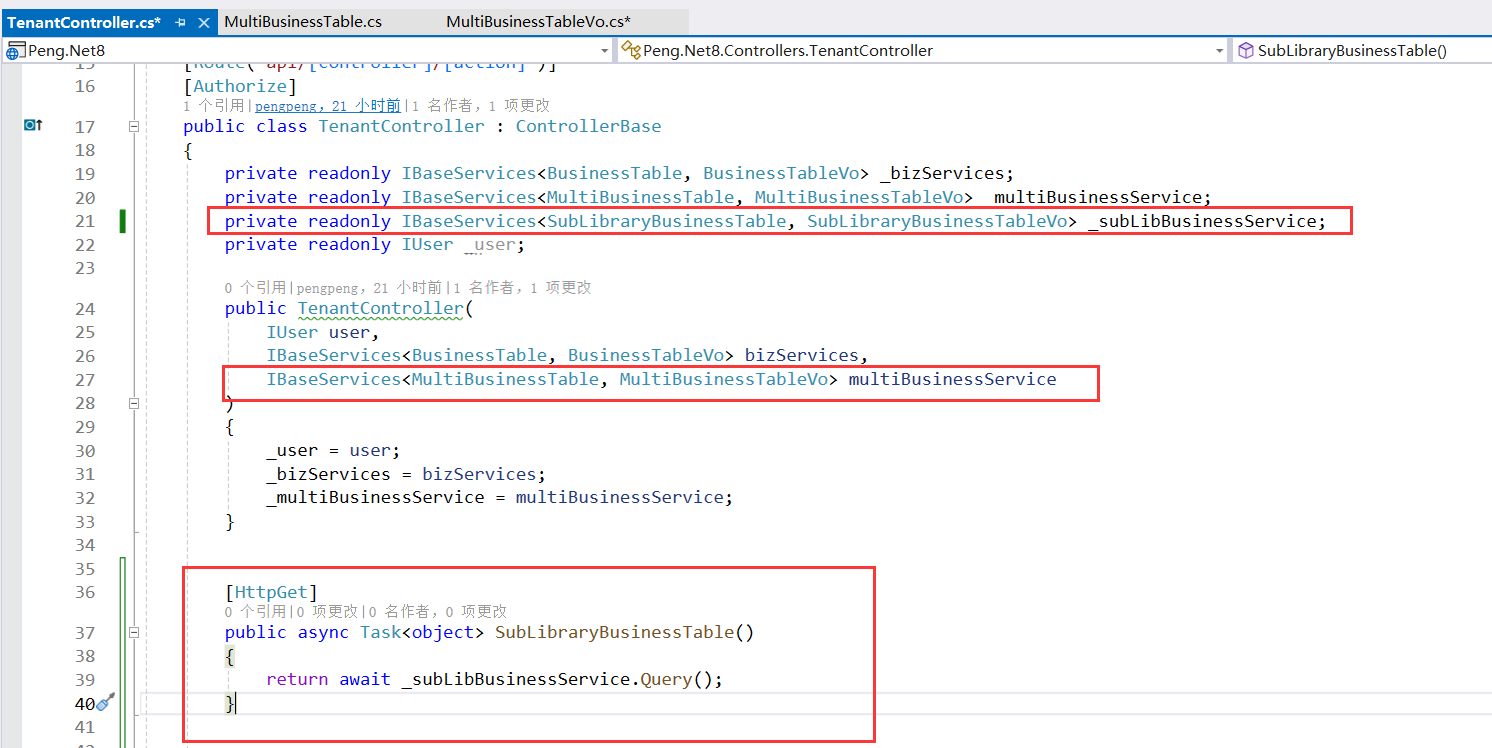Click the inheritance margin glyph on line 17

[x=33, y=125]
